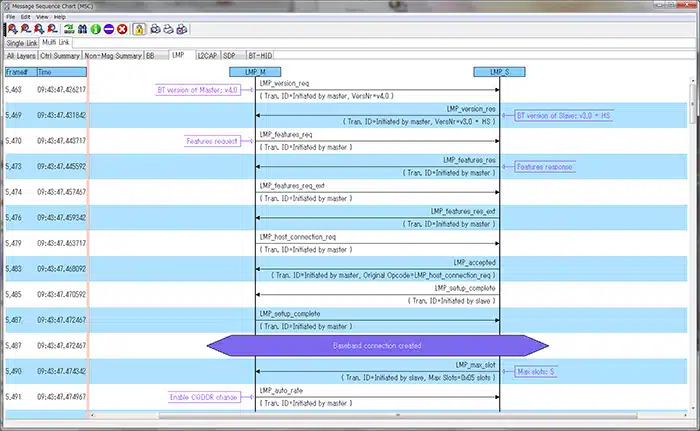Show the Ctrl Summary tab

pyautogui.click(x=59, y=56)
